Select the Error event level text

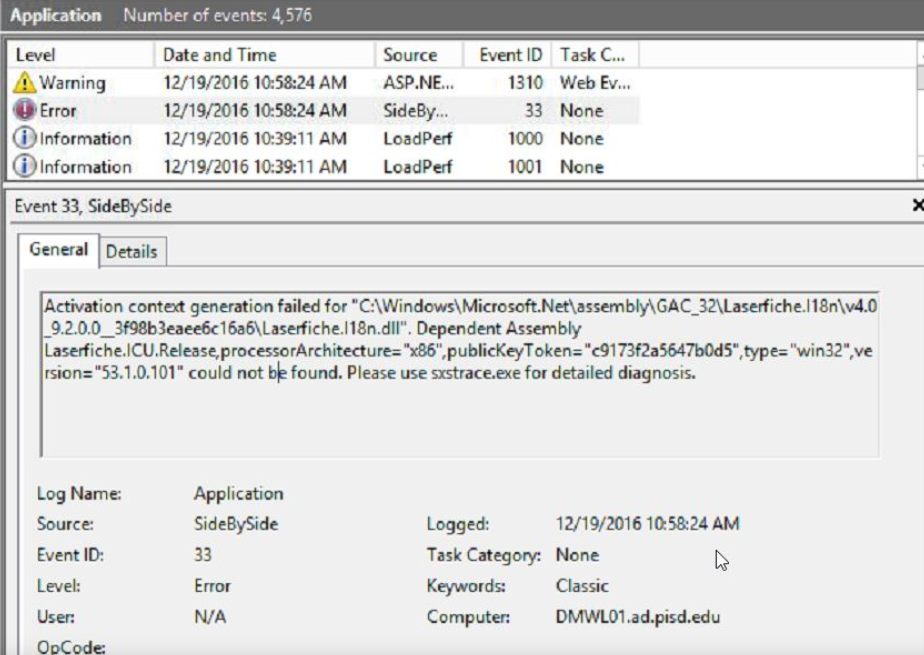pos(58,111)
